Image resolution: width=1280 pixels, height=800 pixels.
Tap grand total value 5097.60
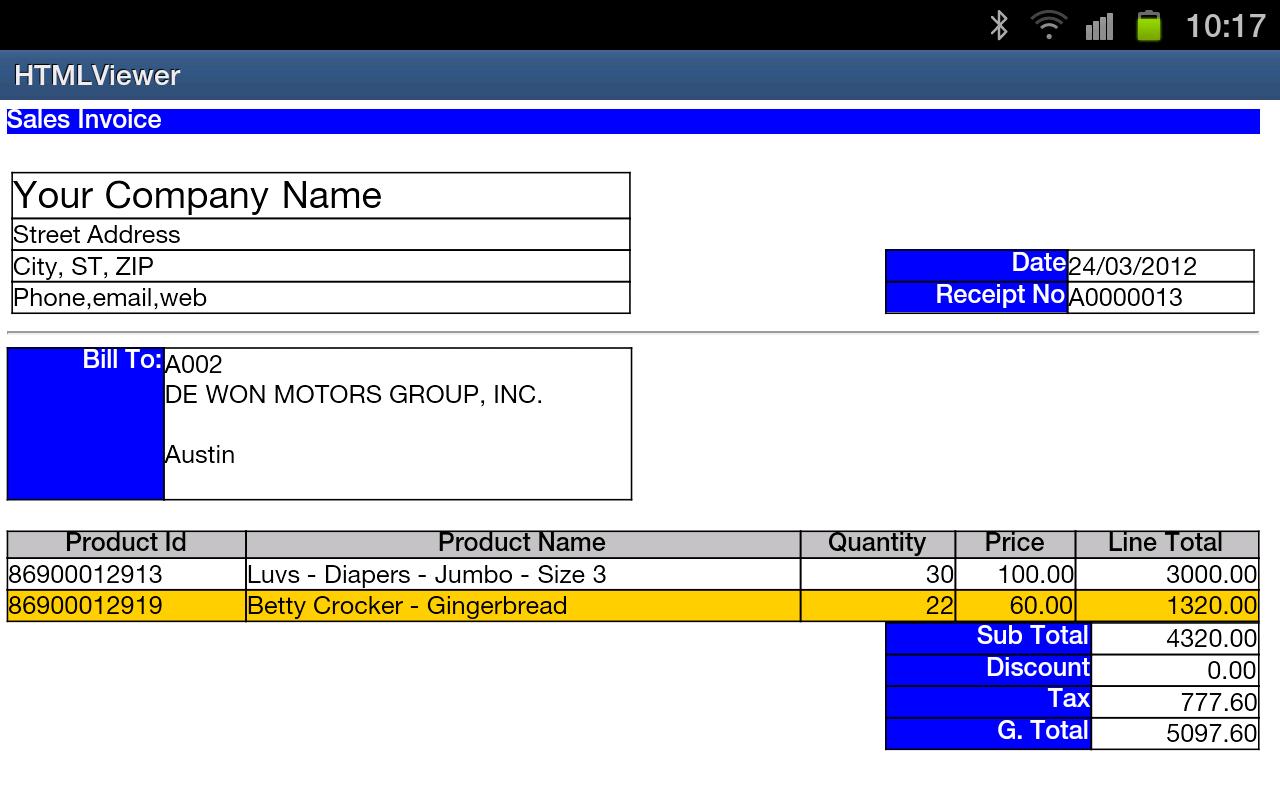tap(1211, 734)
